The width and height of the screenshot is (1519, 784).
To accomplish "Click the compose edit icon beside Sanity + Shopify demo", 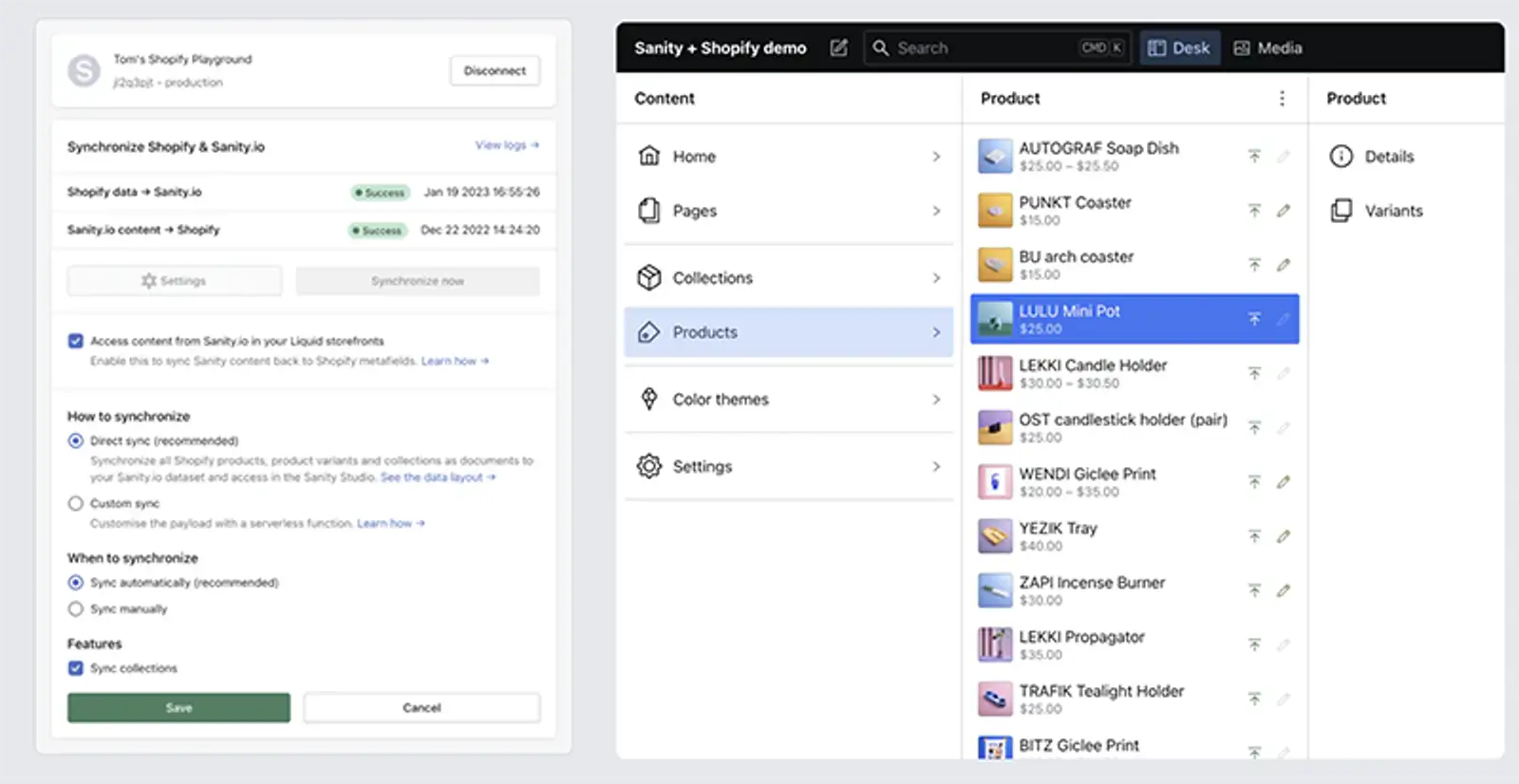I will tap(838, 47).
